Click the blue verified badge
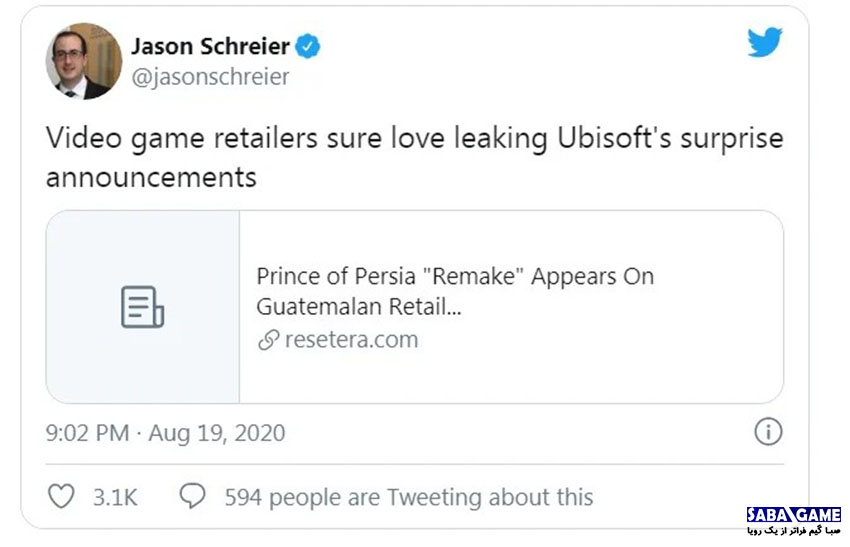This screenshot has width=850, height=547. 307,46
